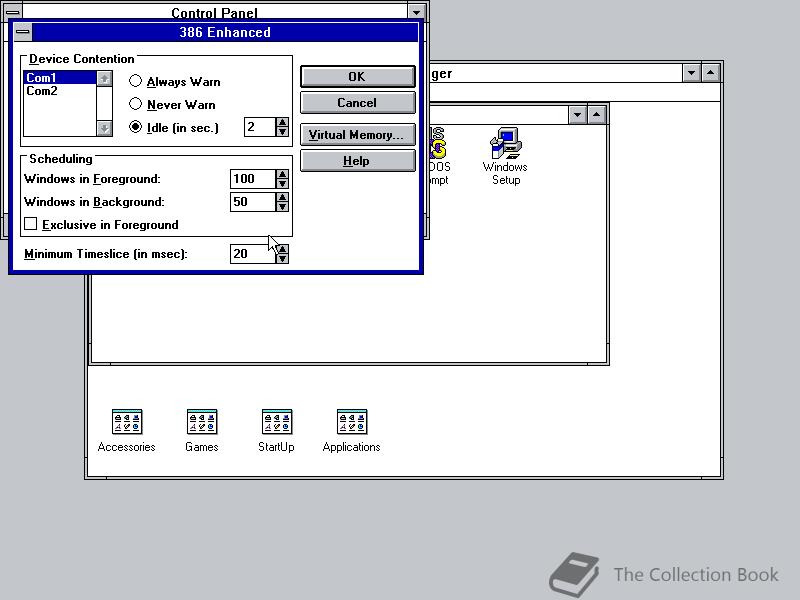
Task: Click the Minimum Timeslice input field
Action: pos(253,254)
